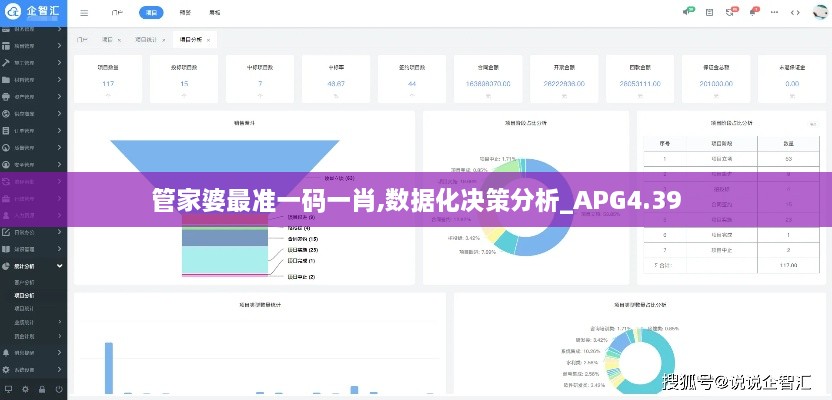Viewport: 832px width, 400px height.
Task: Expand the sidebar row with the hammer icon
Action: 59,63
